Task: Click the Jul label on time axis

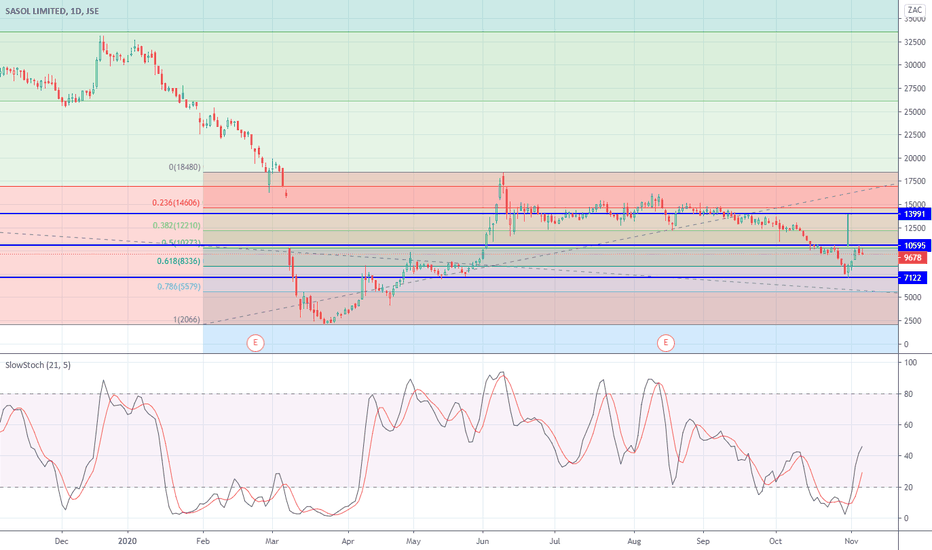Action: tap(555, 541)
